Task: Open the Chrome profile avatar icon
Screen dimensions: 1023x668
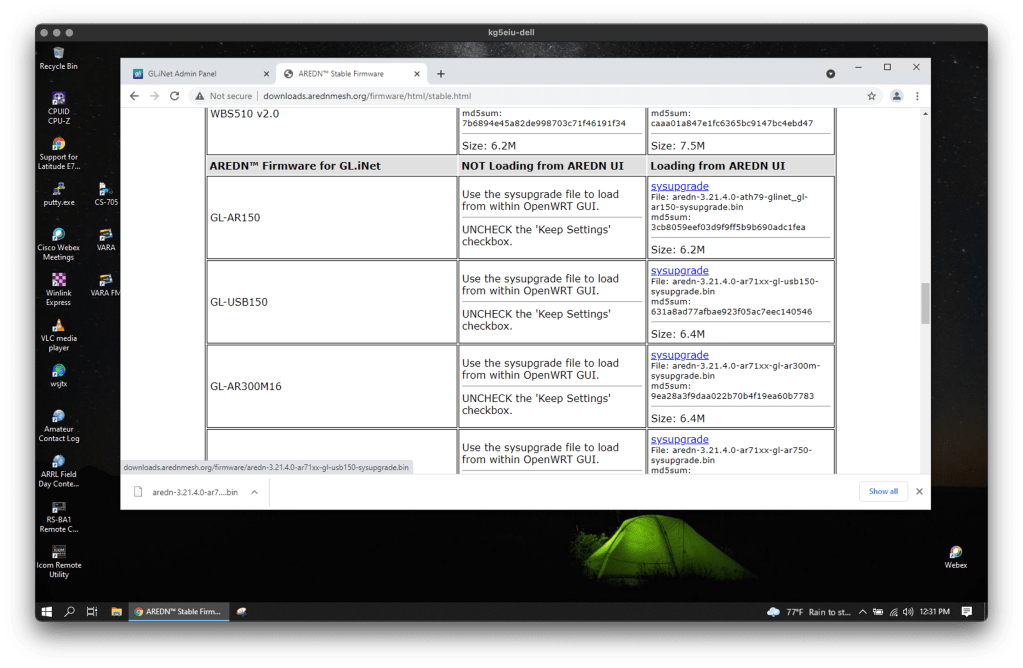Action: [896, 96]
